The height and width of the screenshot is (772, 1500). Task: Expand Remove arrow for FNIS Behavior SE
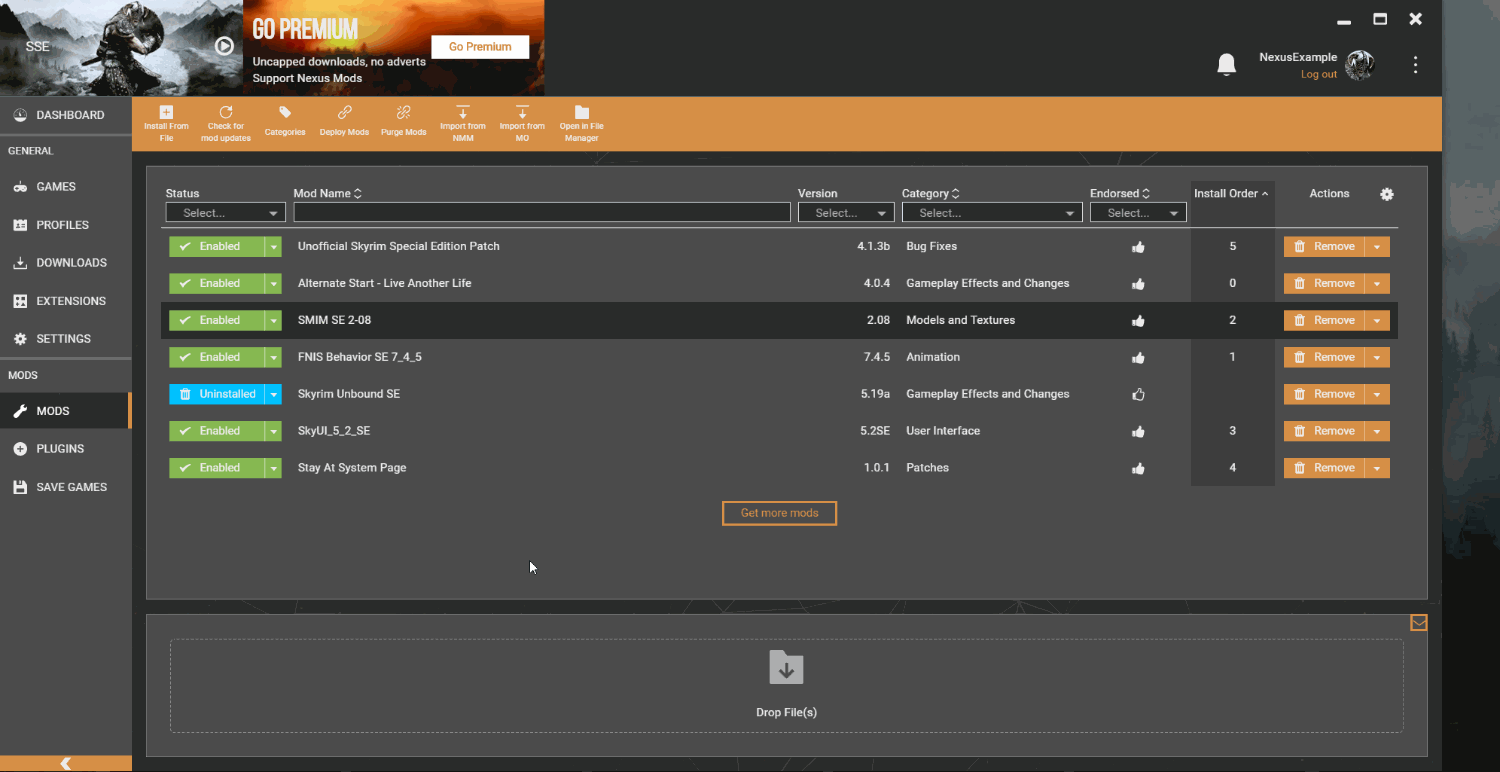(x=1377, y=357)
